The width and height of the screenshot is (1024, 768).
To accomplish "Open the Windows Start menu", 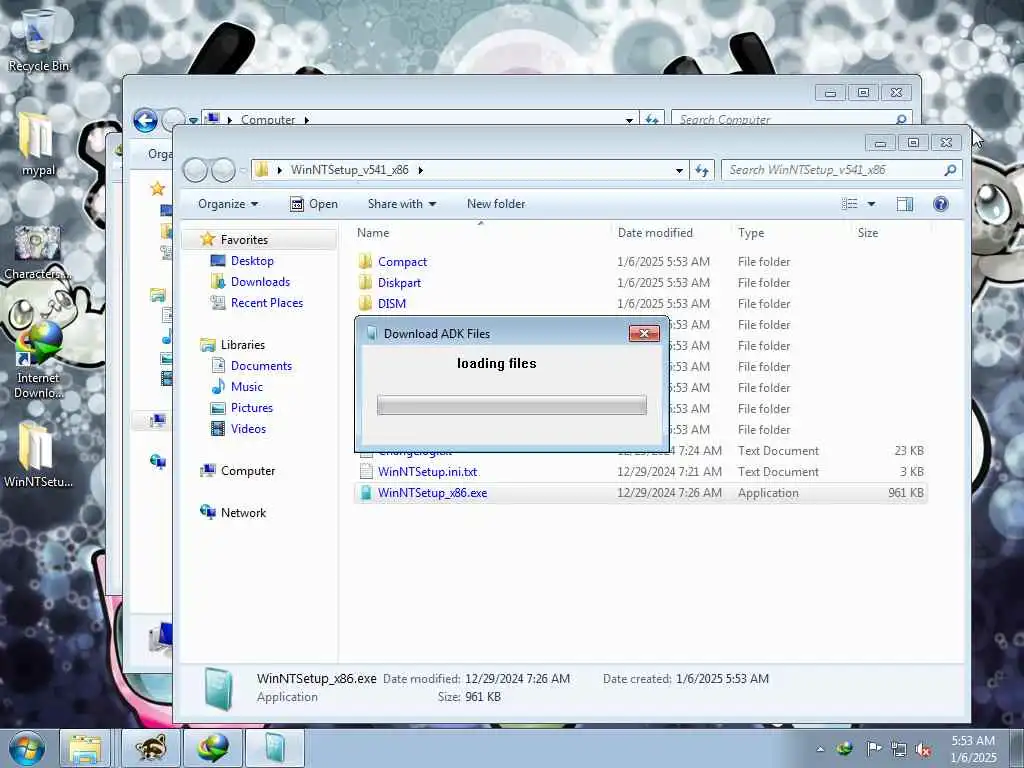I will (x=26, y=748).
